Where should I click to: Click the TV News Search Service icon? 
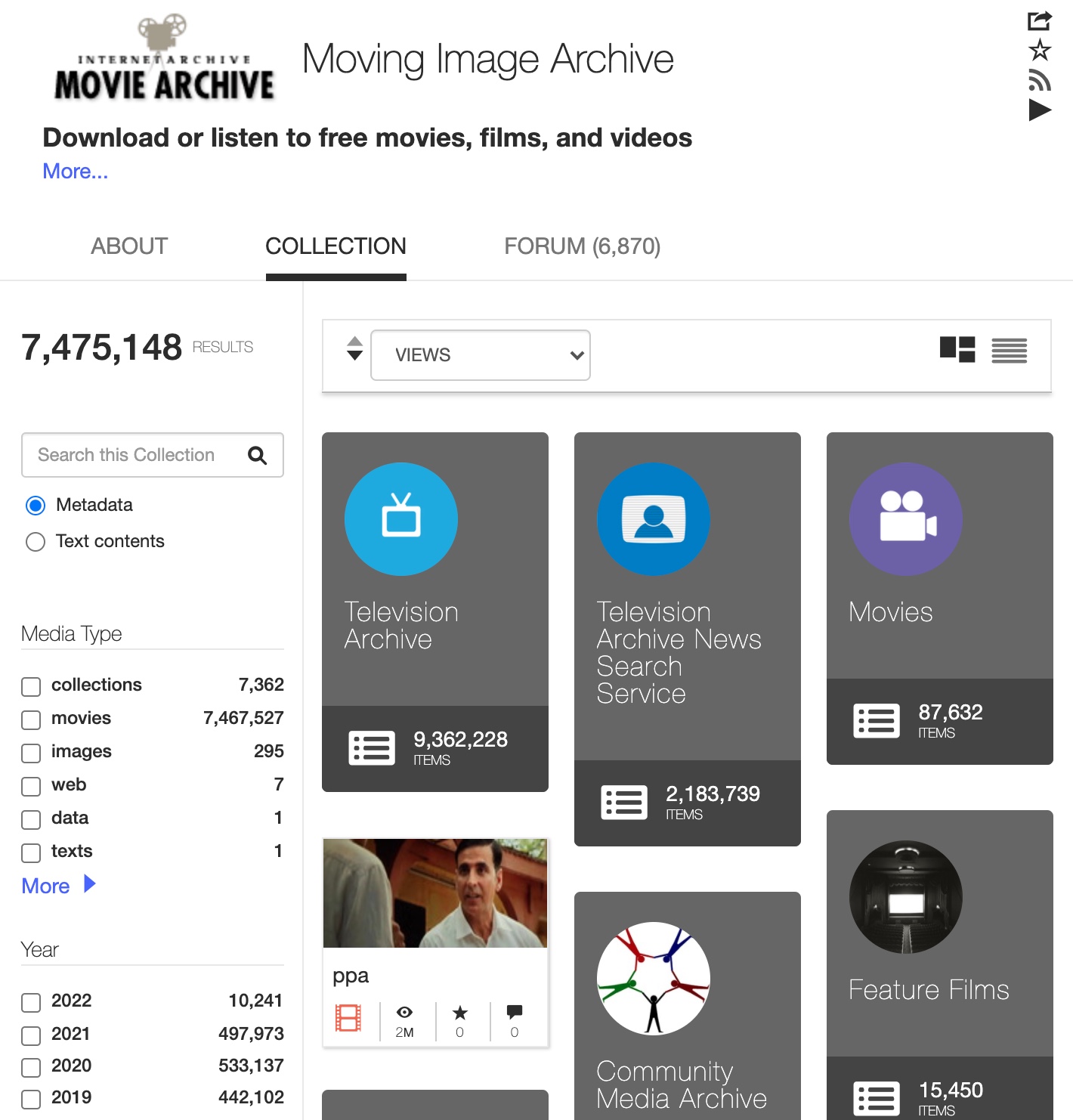pos(654,519)
